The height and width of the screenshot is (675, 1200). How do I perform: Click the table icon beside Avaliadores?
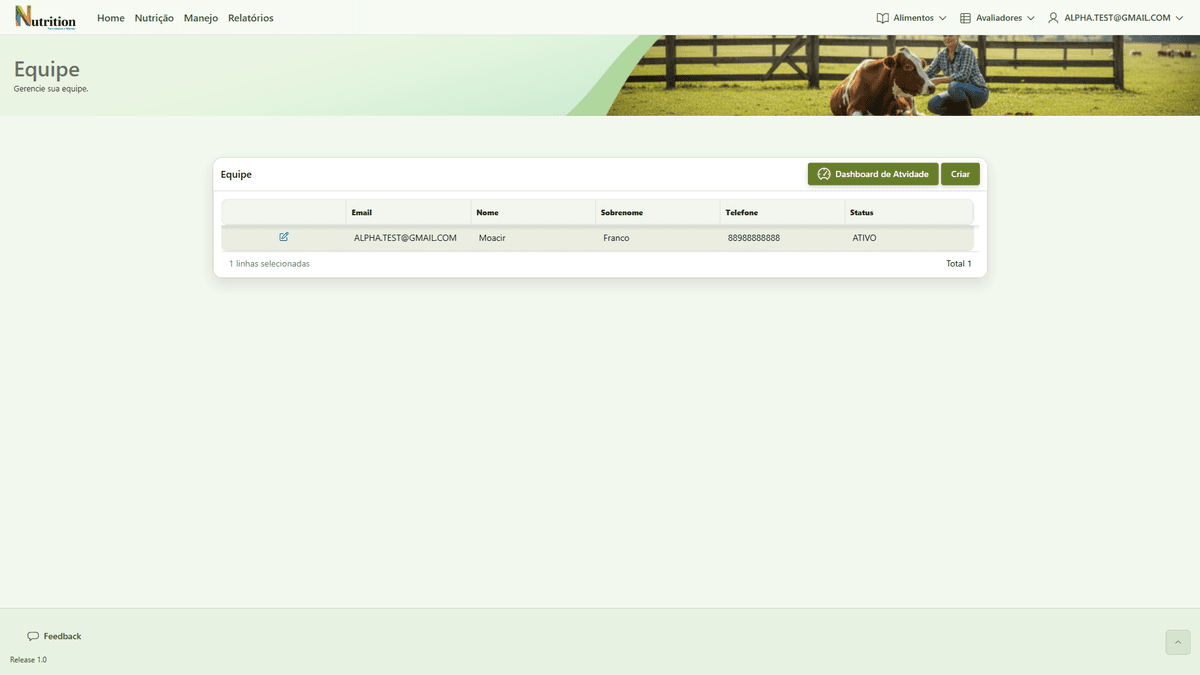tap(966, 18)
